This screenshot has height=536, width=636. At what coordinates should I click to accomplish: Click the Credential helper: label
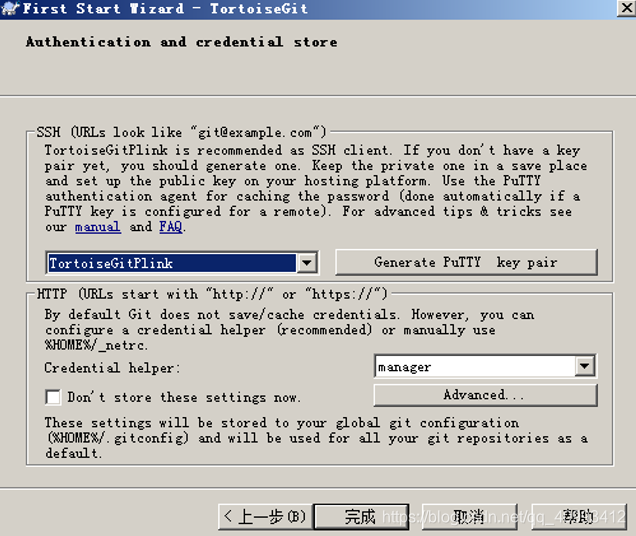click(112, 368)
